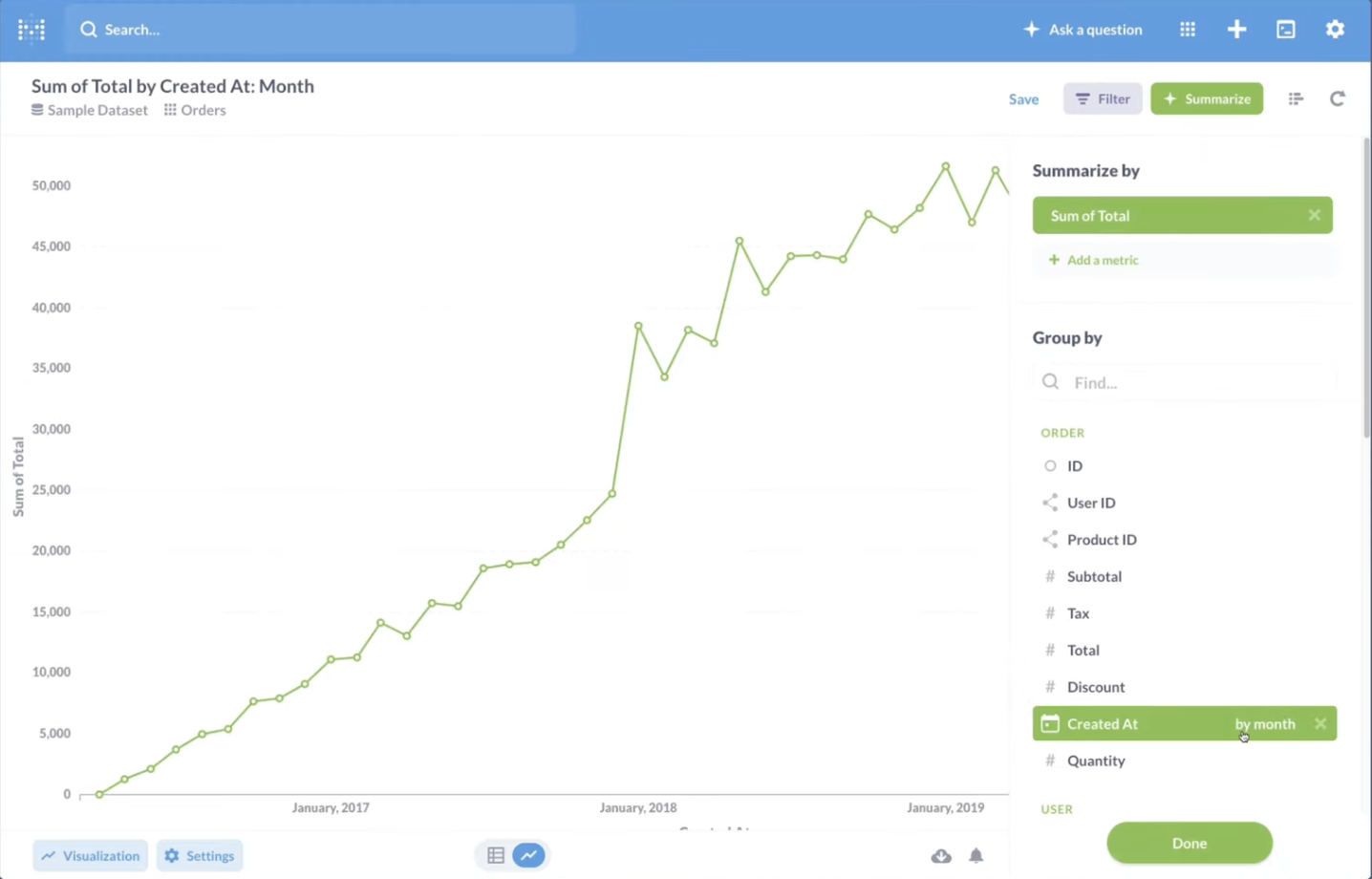Click Save to save the question
This screenshot has width=1372, height=879.
(1023, 98)
